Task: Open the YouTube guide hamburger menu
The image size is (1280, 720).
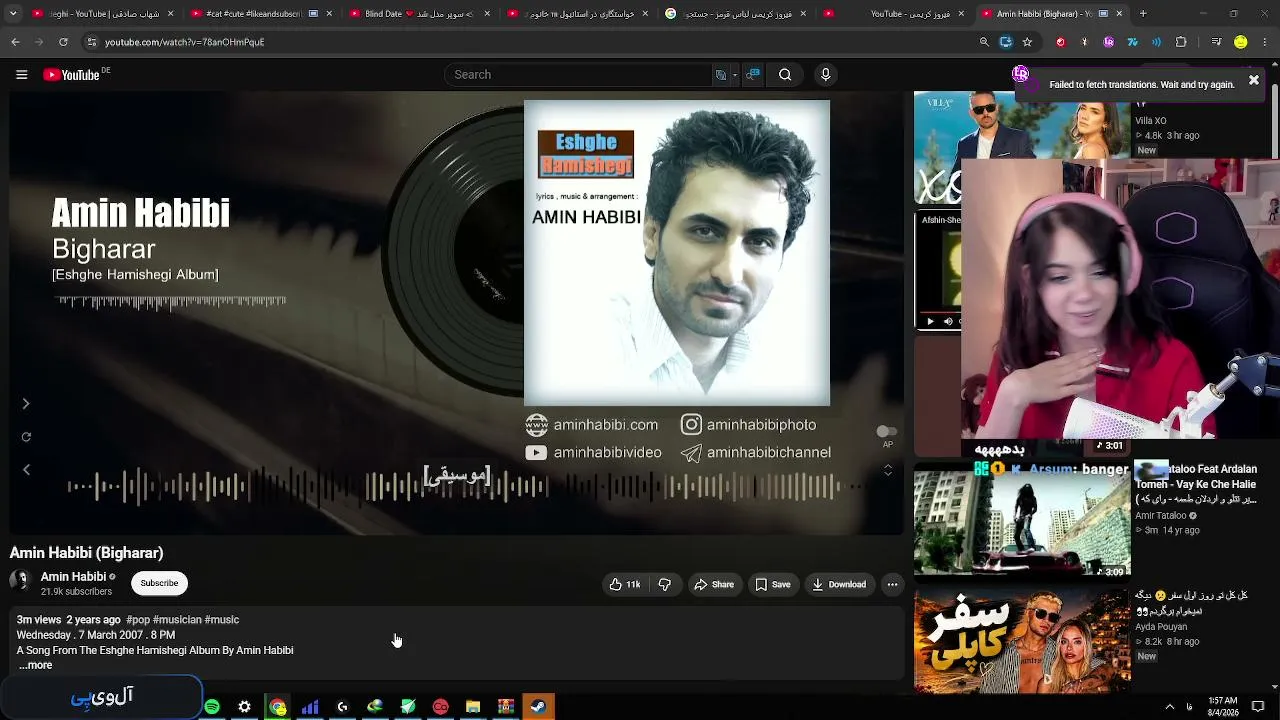Action: [21, 75]
